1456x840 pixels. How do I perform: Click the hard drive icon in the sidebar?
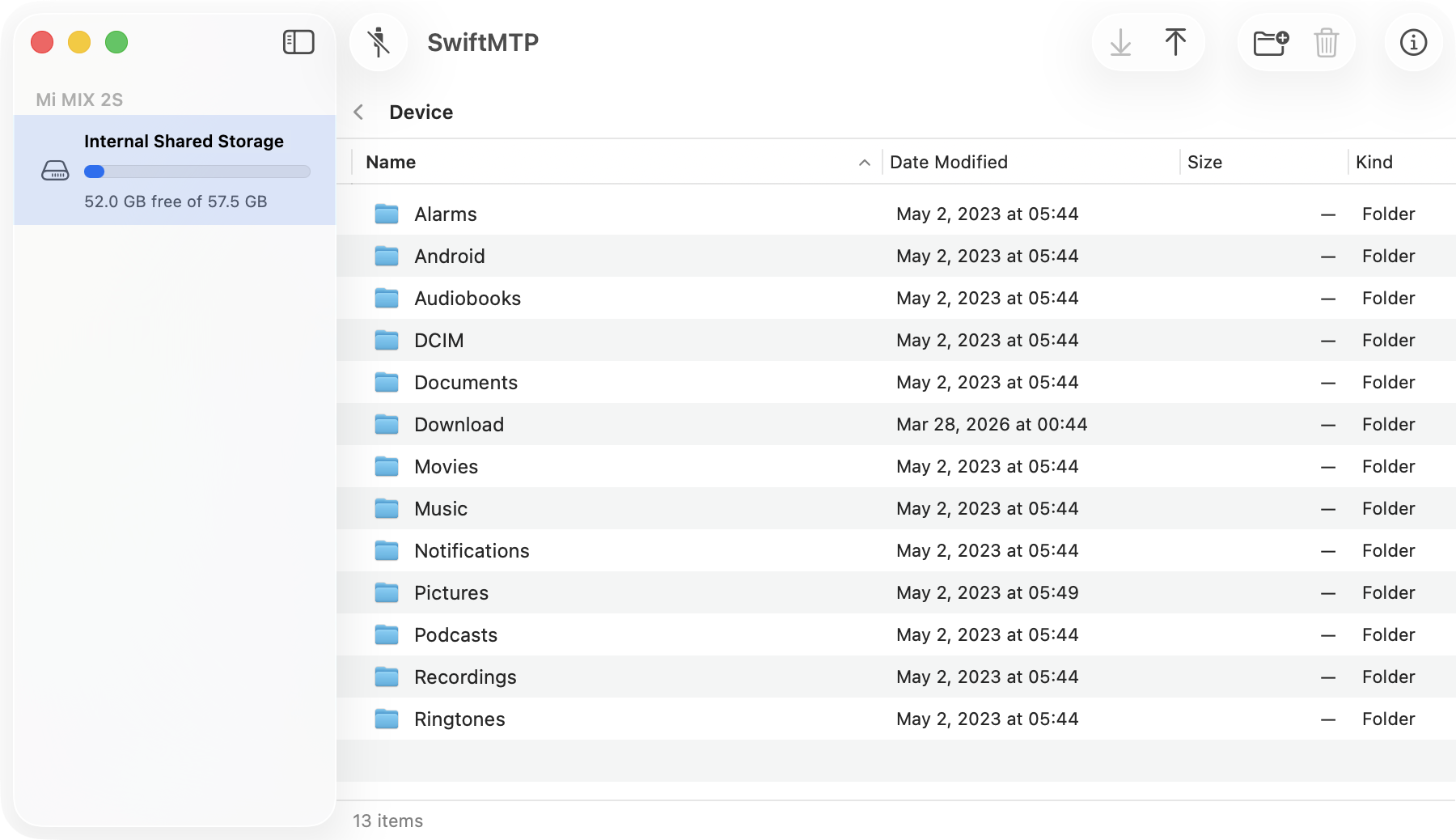click(x=53, y=171)
